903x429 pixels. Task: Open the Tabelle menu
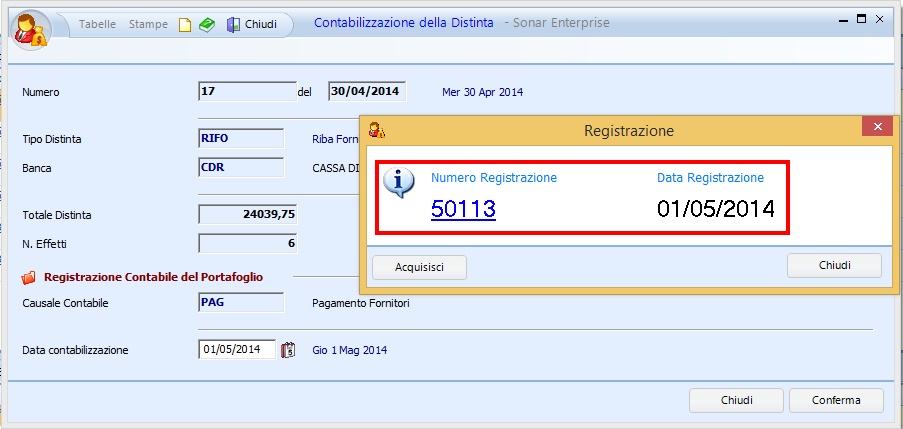(97, 24)
